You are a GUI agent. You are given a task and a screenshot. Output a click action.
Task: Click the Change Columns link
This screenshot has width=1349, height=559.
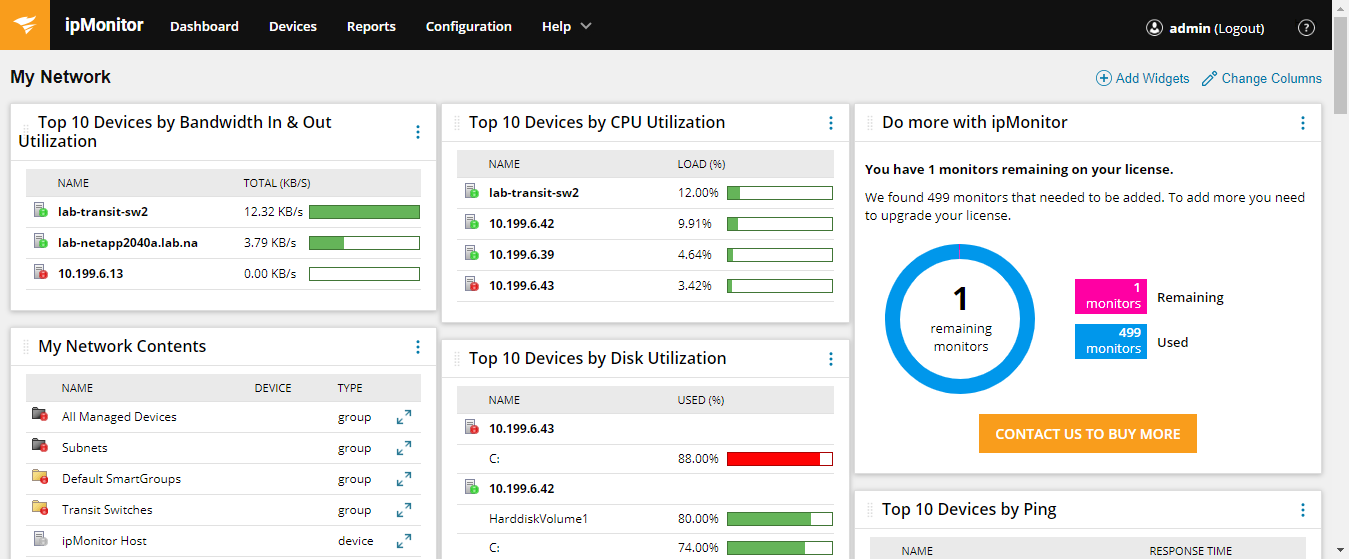[x=1272, y=78]
